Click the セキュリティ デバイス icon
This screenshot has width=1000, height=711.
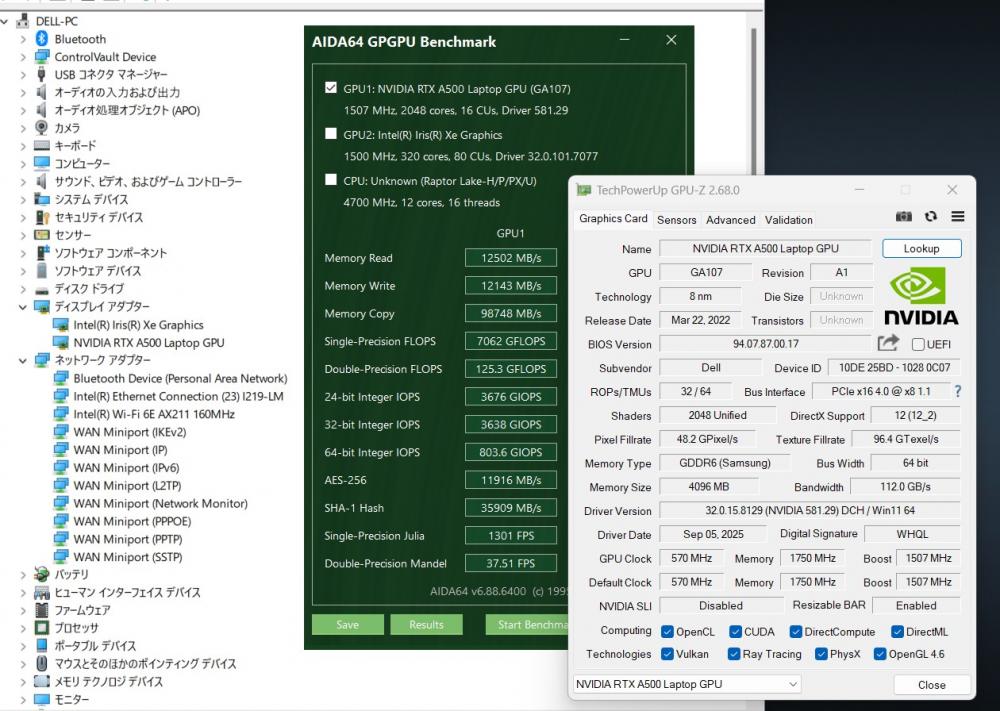42,217
